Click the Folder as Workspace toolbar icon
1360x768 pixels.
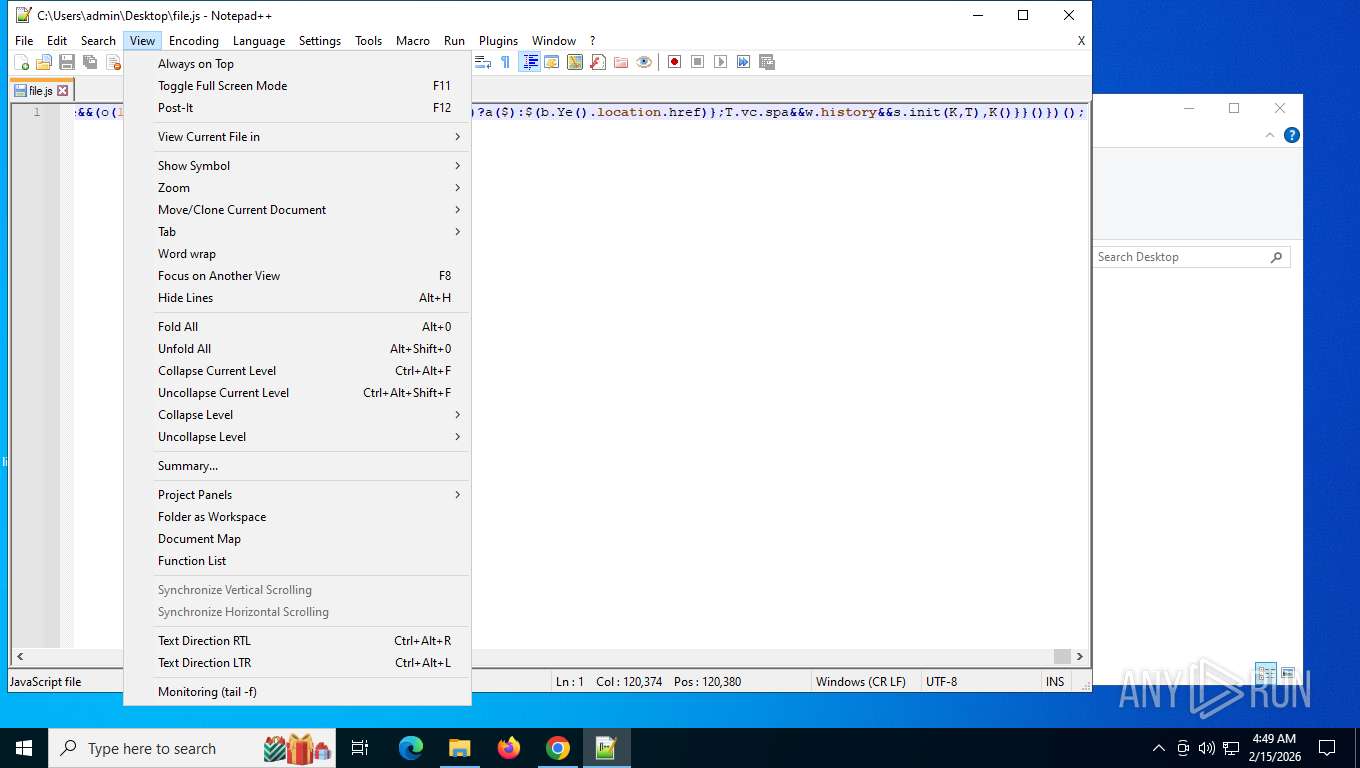pyautogui.click(x=621, y=62)
